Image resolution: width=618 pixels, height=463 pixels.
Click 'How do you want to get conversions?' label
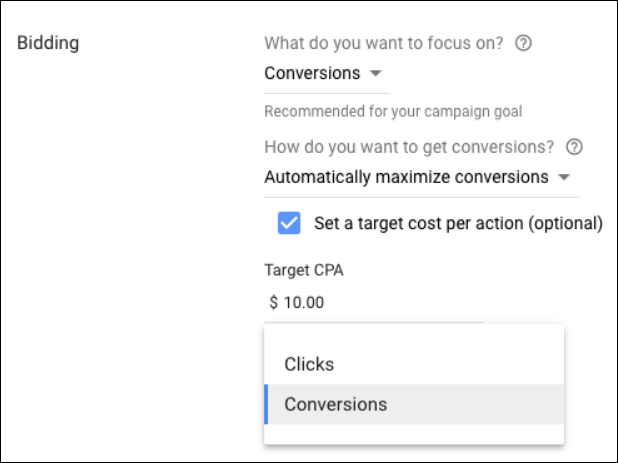tap(409, 147)
